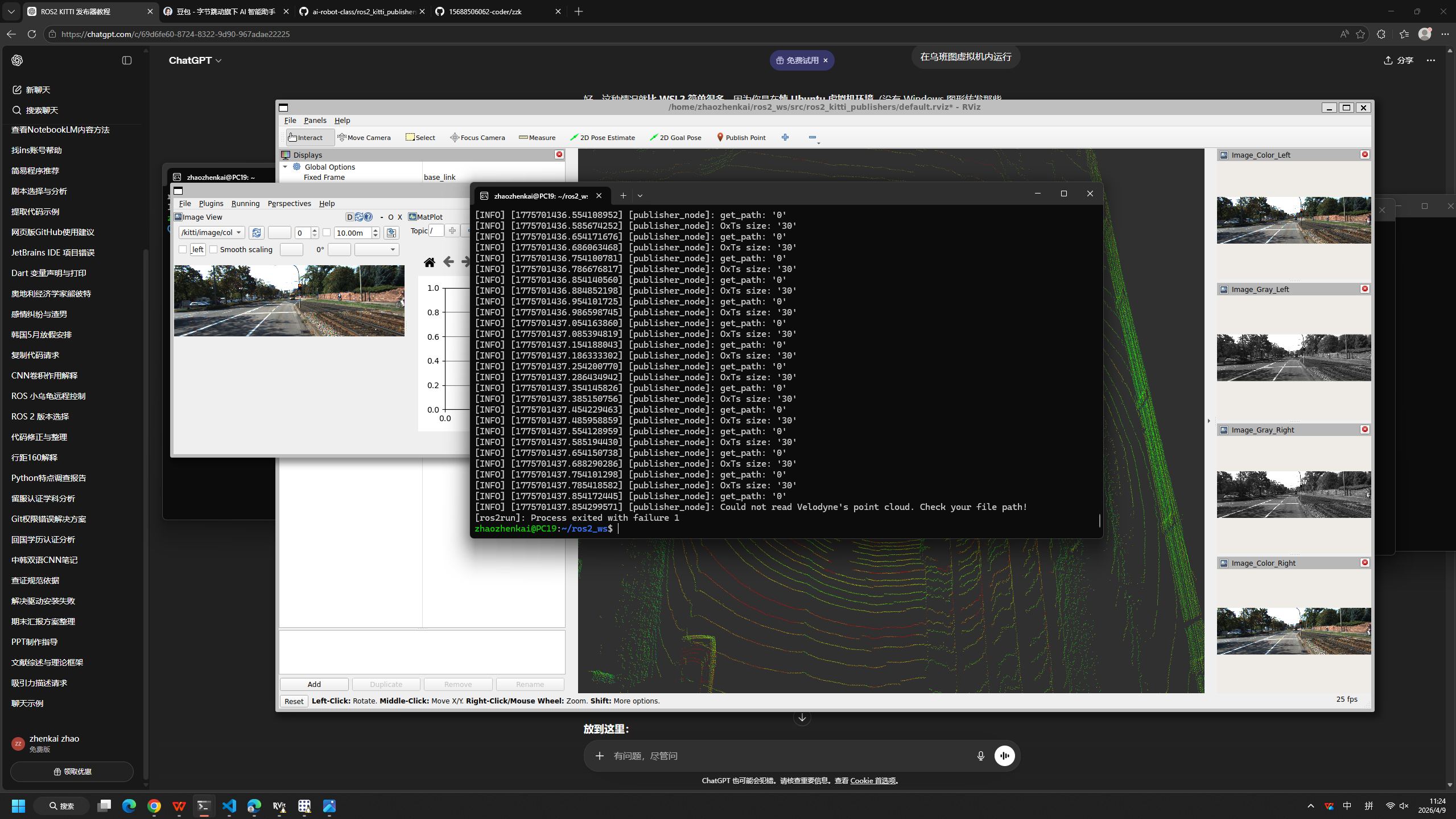Click the rqt reload plugin icon
1456x819 pixels.
(359, 217)
